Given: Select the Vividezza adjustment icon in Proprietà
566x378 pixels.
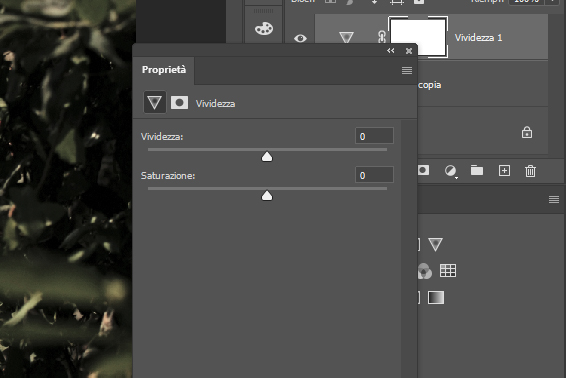Looking at the screenshot, I should click(x=155, y=103).
